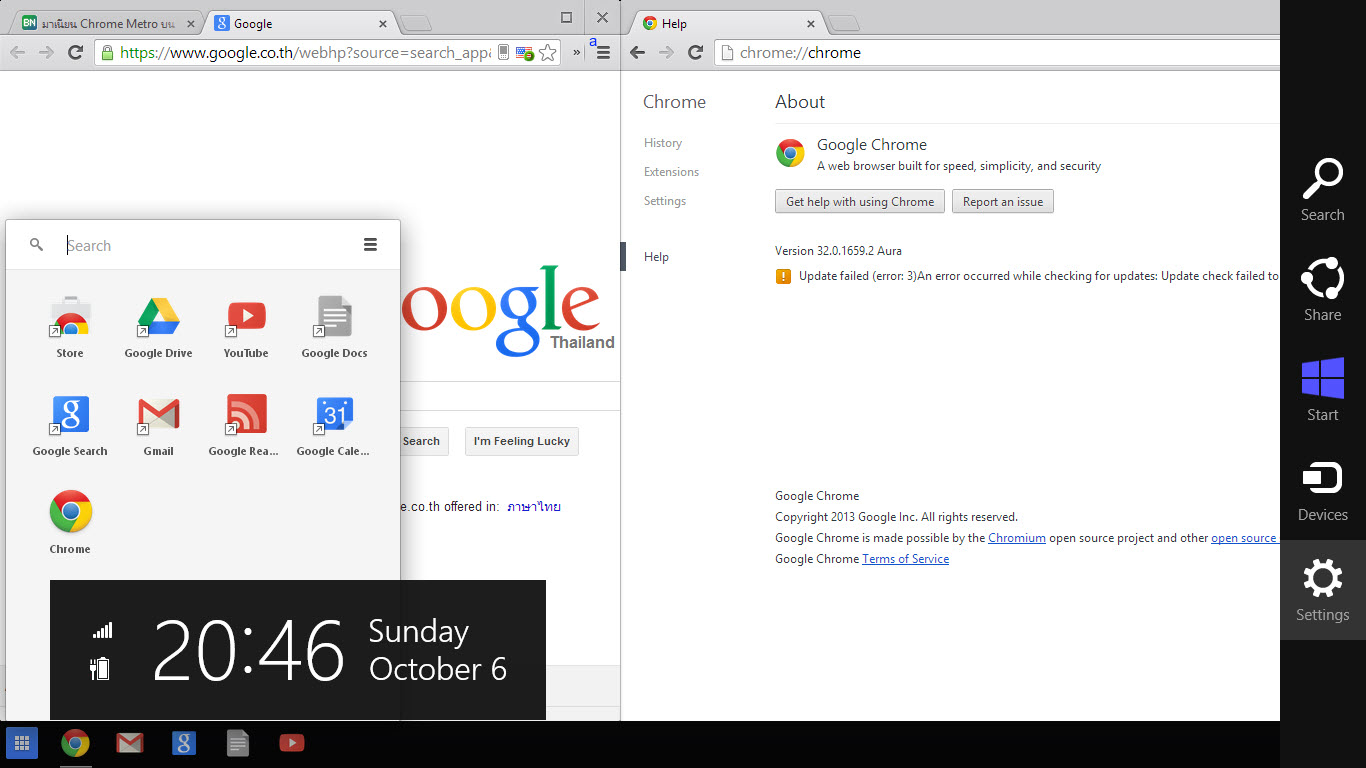1366x768 pixels.
Task: Open Extensions in Chrome sidebar
Action: coord(671,172)
